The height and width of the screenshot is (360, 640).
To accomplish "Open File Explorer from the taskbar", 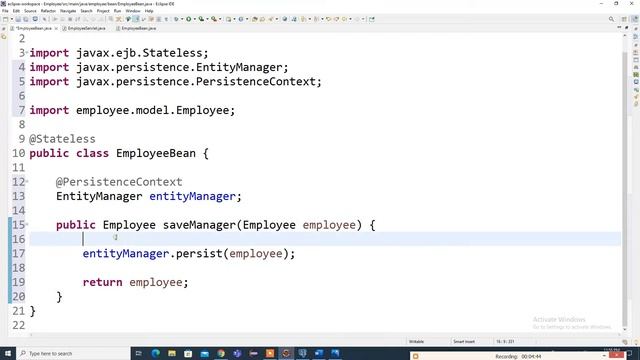I will (x=172, y=353).
